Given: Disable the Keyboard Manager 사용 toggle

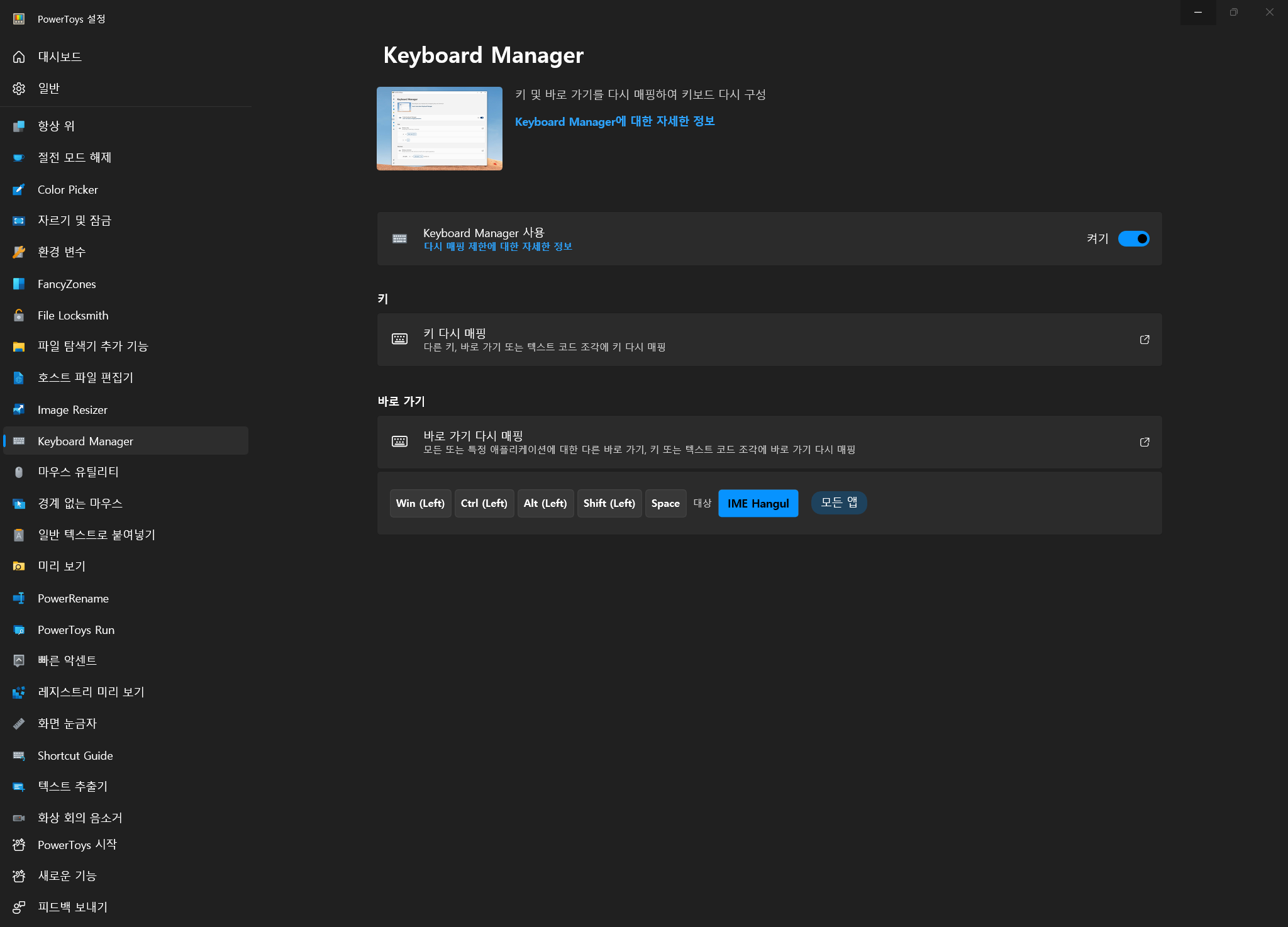Looking at the screenshot, I should 1133,239.
